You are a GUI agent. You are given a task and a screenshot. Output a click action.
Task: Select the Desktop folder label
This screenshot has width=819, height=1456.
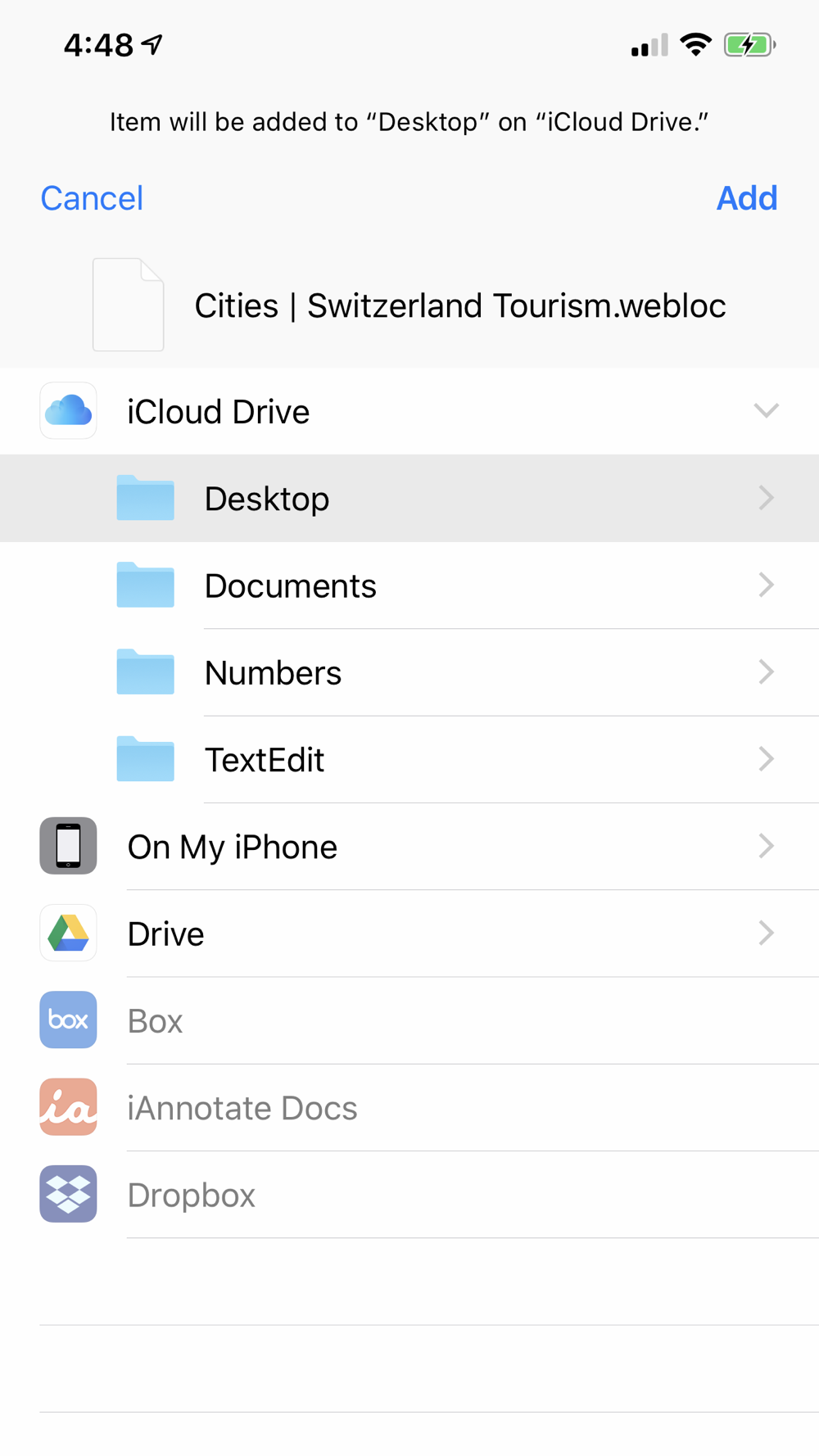coord(267,499)
